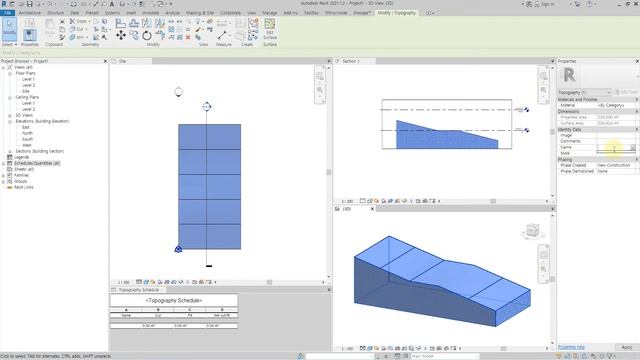Select the South elevation in the browser
Viewport: 640px width, 360px height.
(27, 139)
